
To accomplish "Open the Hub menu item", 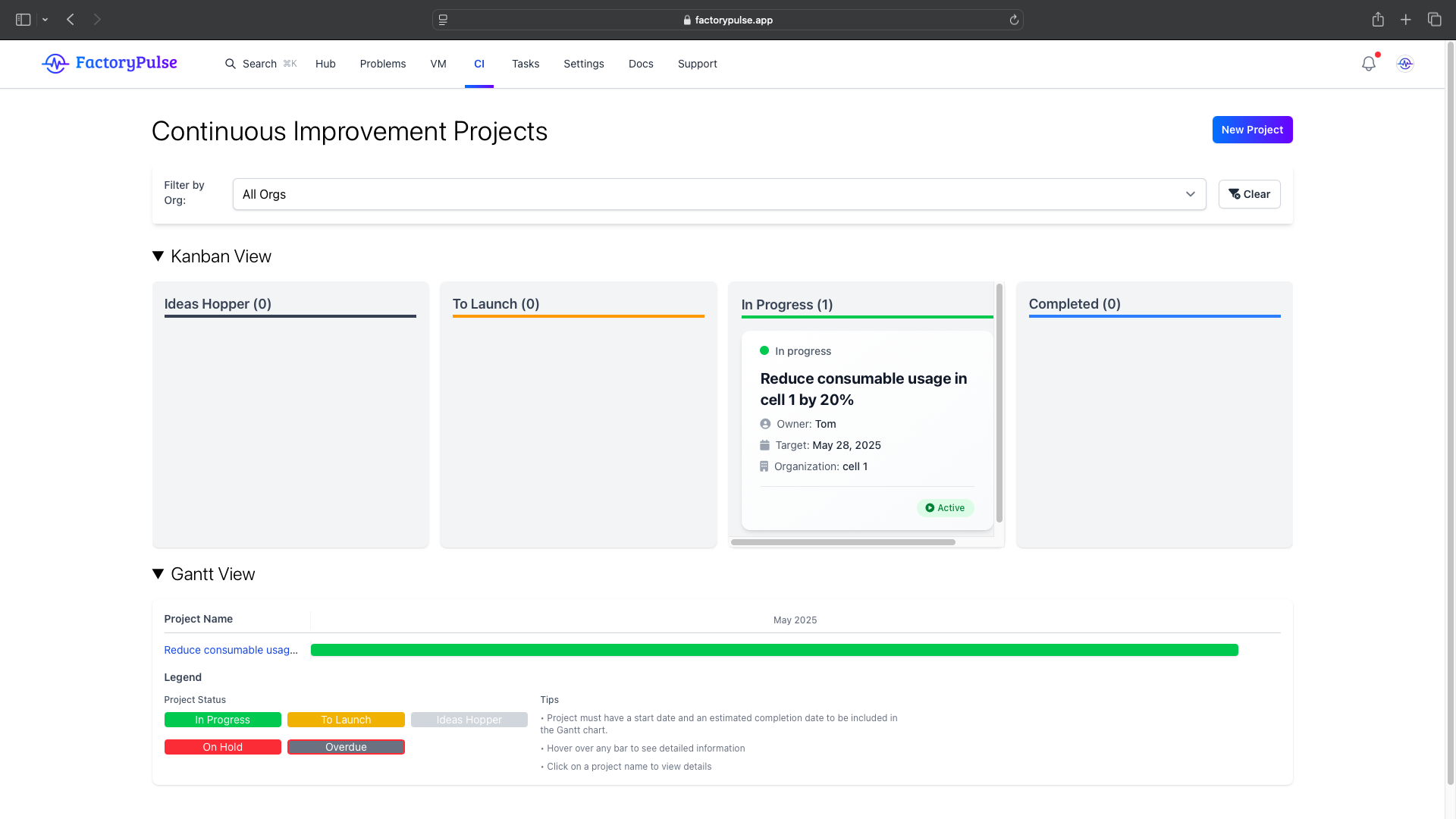I will point(325,64).
